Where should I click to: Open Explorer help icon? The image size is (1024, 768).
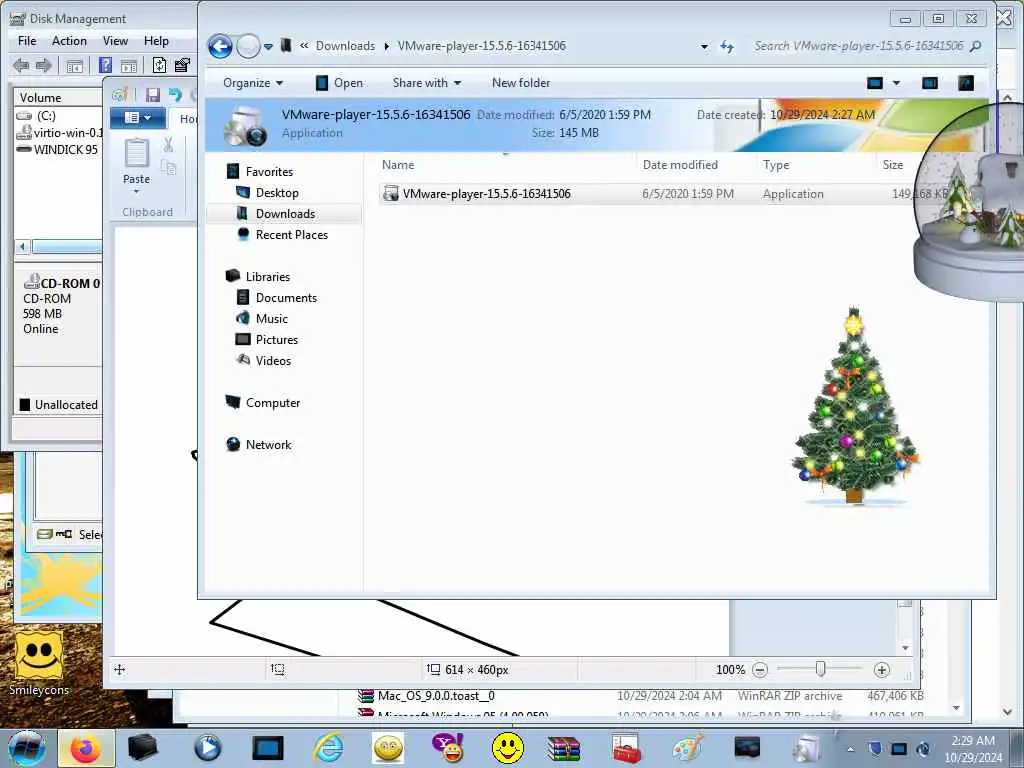pos(966,83)
